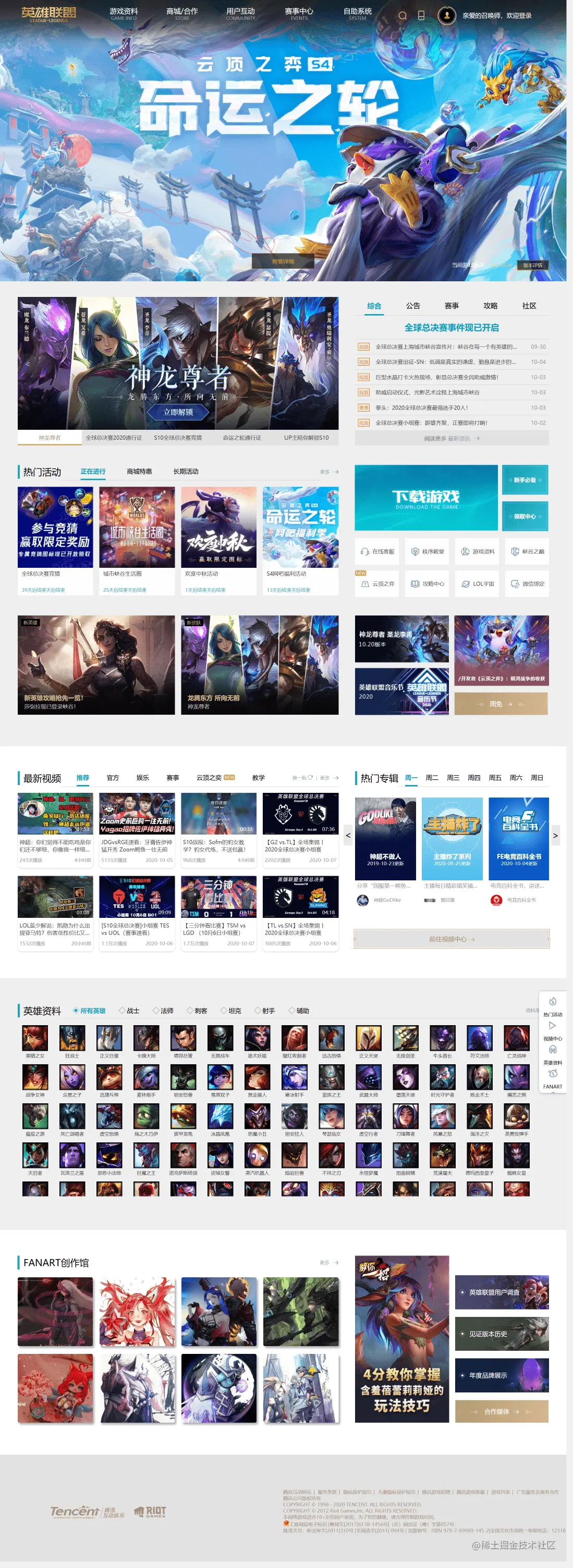This screenshot has width=573, height=1568.
Task: Select the 战争女神 champion portrait
Action: coord(35,1077)
